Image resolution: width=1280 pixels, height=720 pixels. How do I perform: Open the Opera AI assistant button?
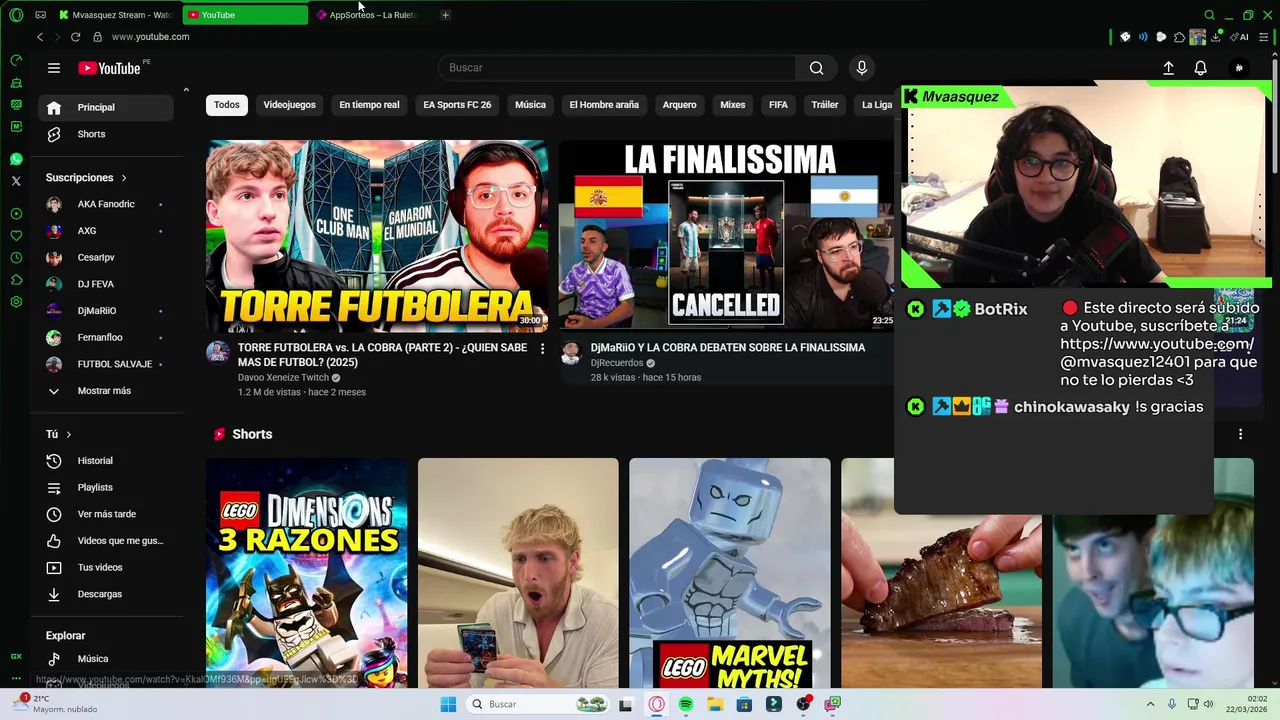click(1241, 37)
